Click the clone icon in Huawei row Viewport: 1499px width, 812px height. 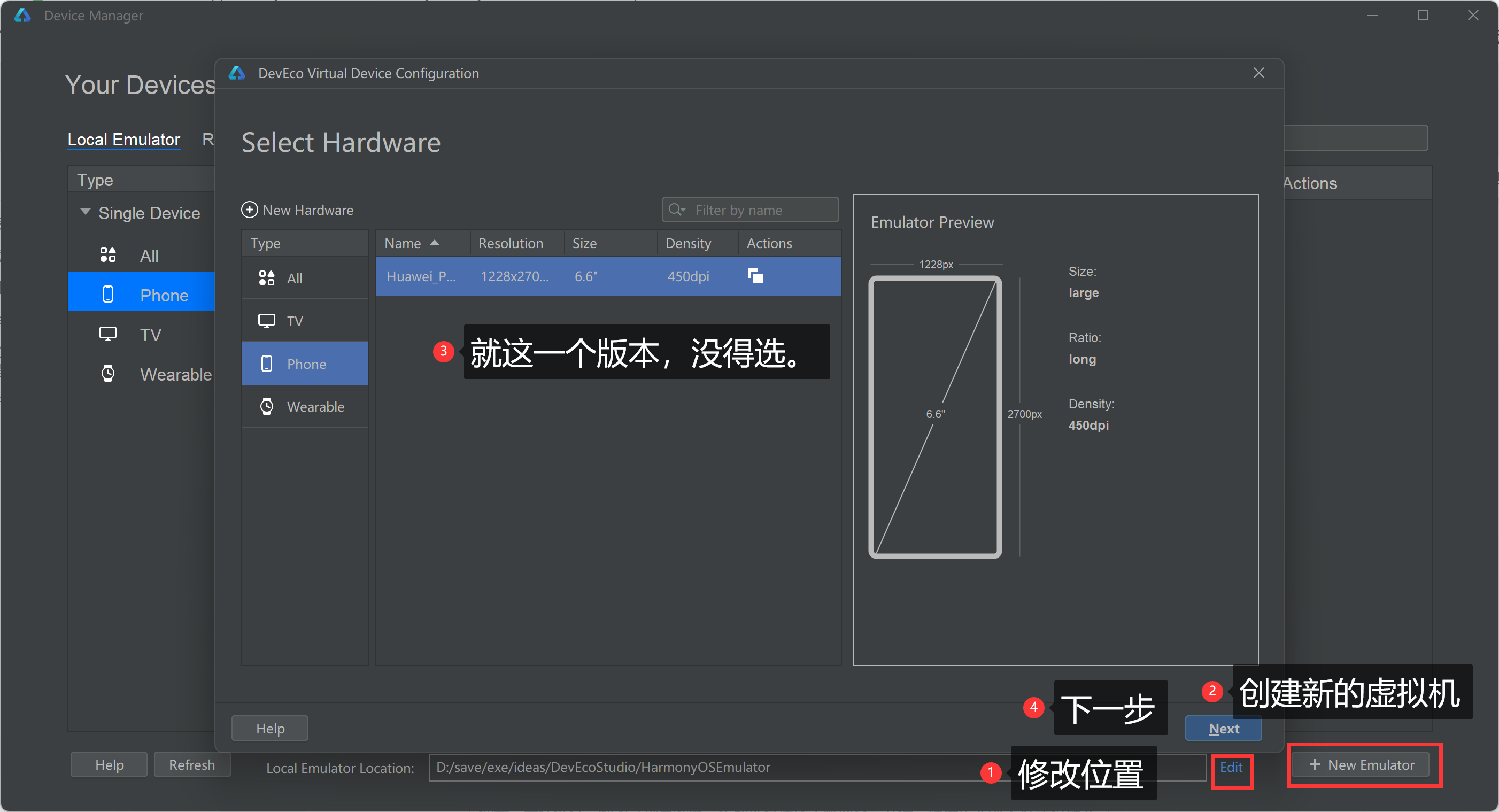[x=755, y=276]
